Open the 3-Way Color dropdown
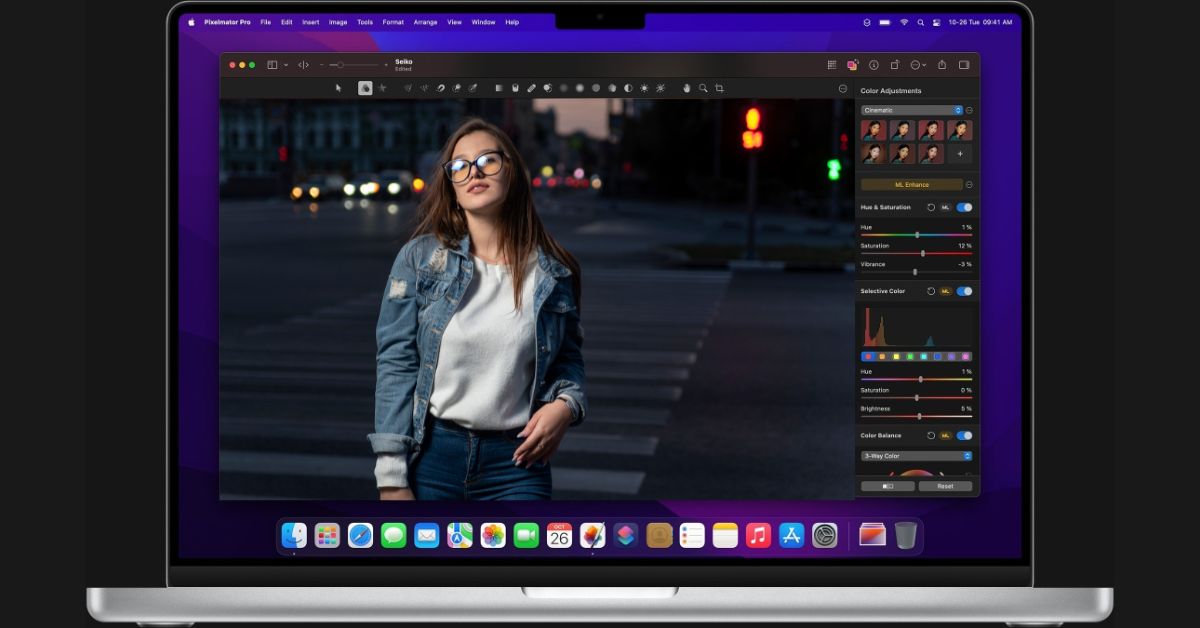This screenshot has width=1200, height=628. 917,456
